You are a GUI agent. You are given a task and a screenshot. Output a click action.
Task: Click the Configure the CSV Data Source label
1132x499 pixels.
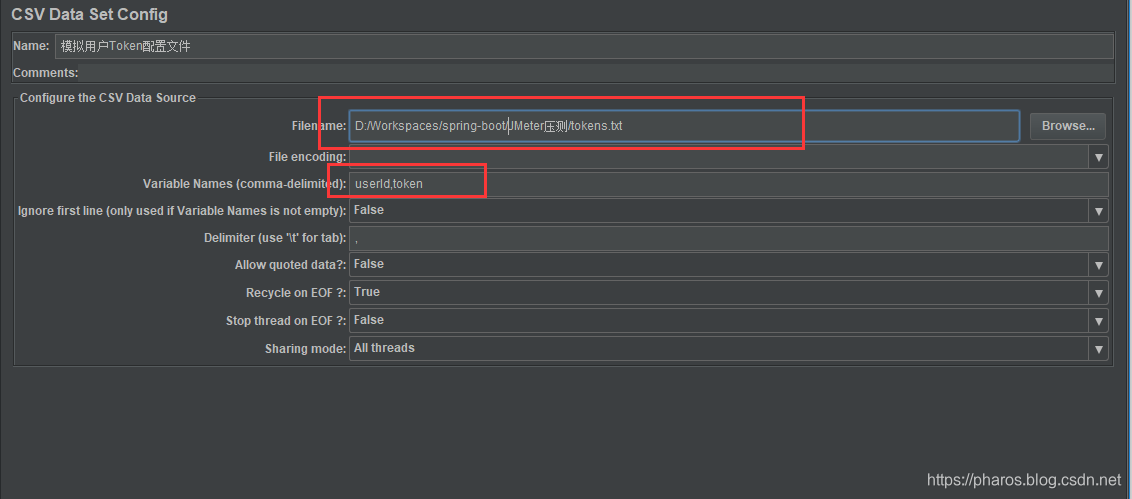click(x=108, y=97)
